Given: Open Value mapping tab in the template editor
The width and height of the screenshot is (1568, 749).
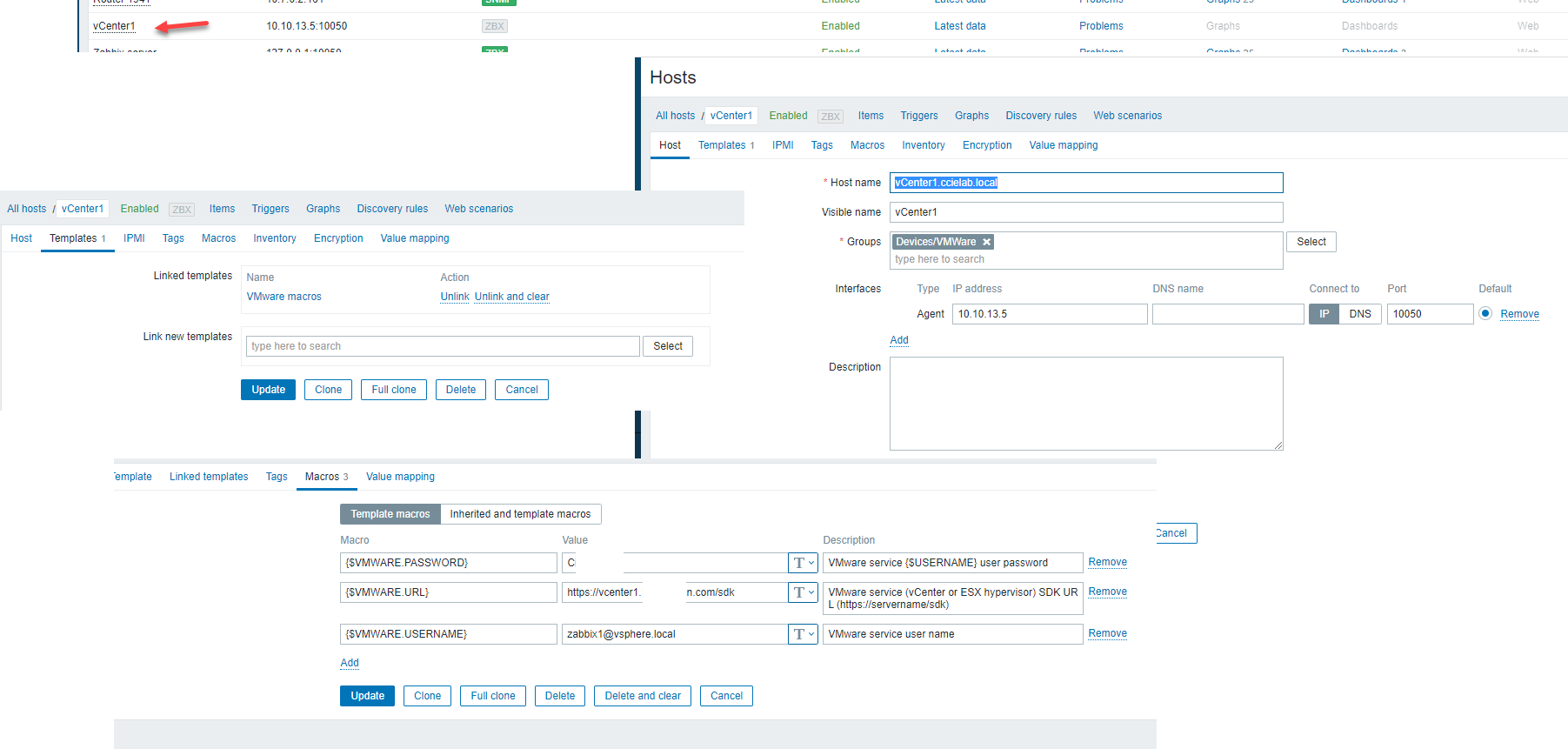Looking at the screenshot, I should pos(400,477).
